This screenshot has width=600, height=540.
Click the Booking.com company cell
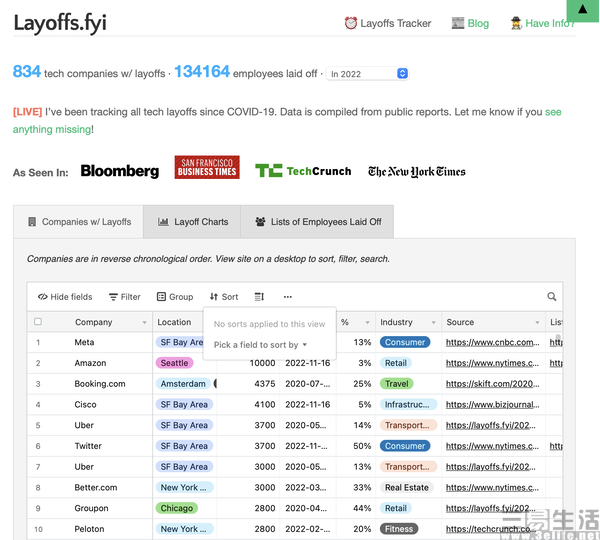(x=99, y=383)
